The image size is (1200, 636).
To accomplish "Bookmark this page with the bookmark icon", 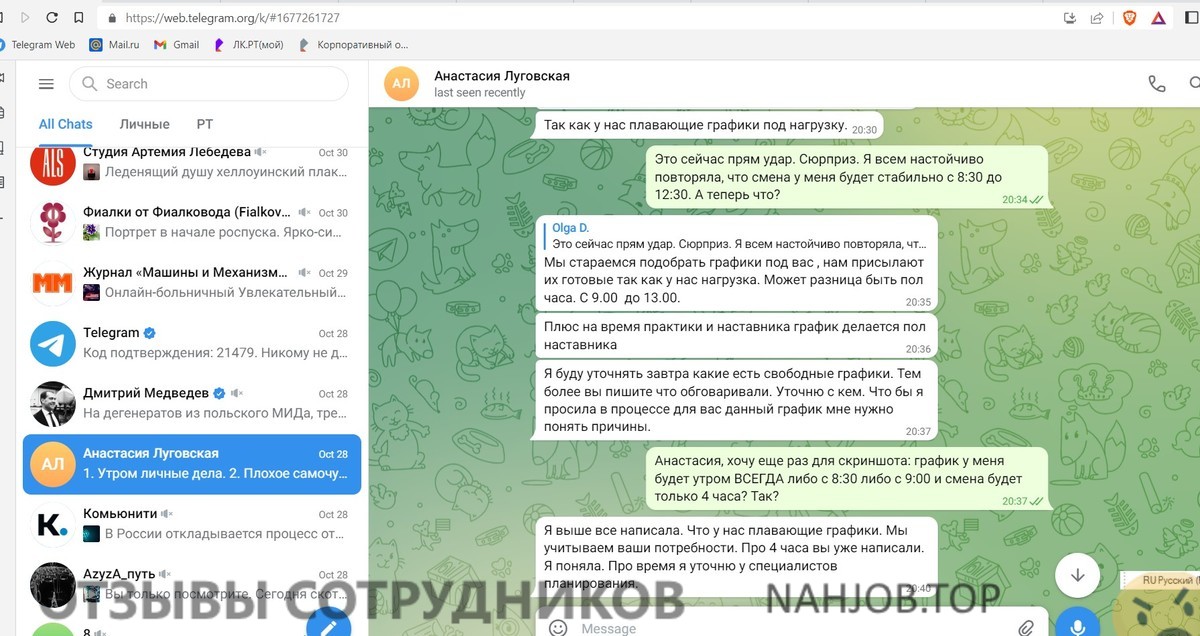I will (79, 18).
